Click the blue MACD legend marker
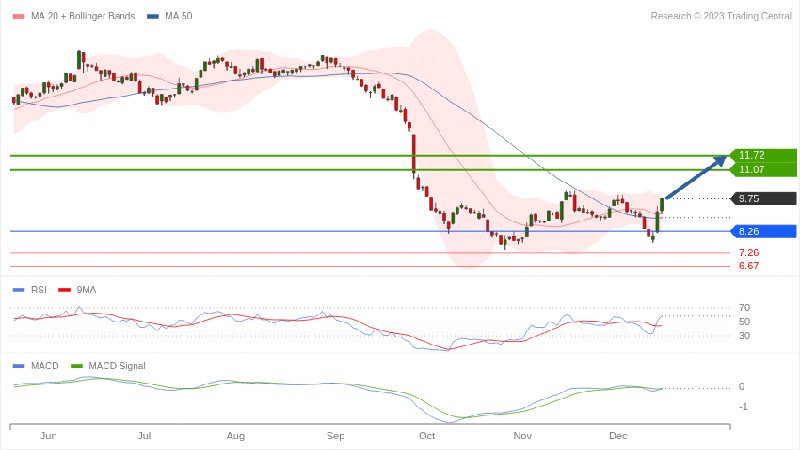This screenshot has width=800, height=450. coord(17,366)
